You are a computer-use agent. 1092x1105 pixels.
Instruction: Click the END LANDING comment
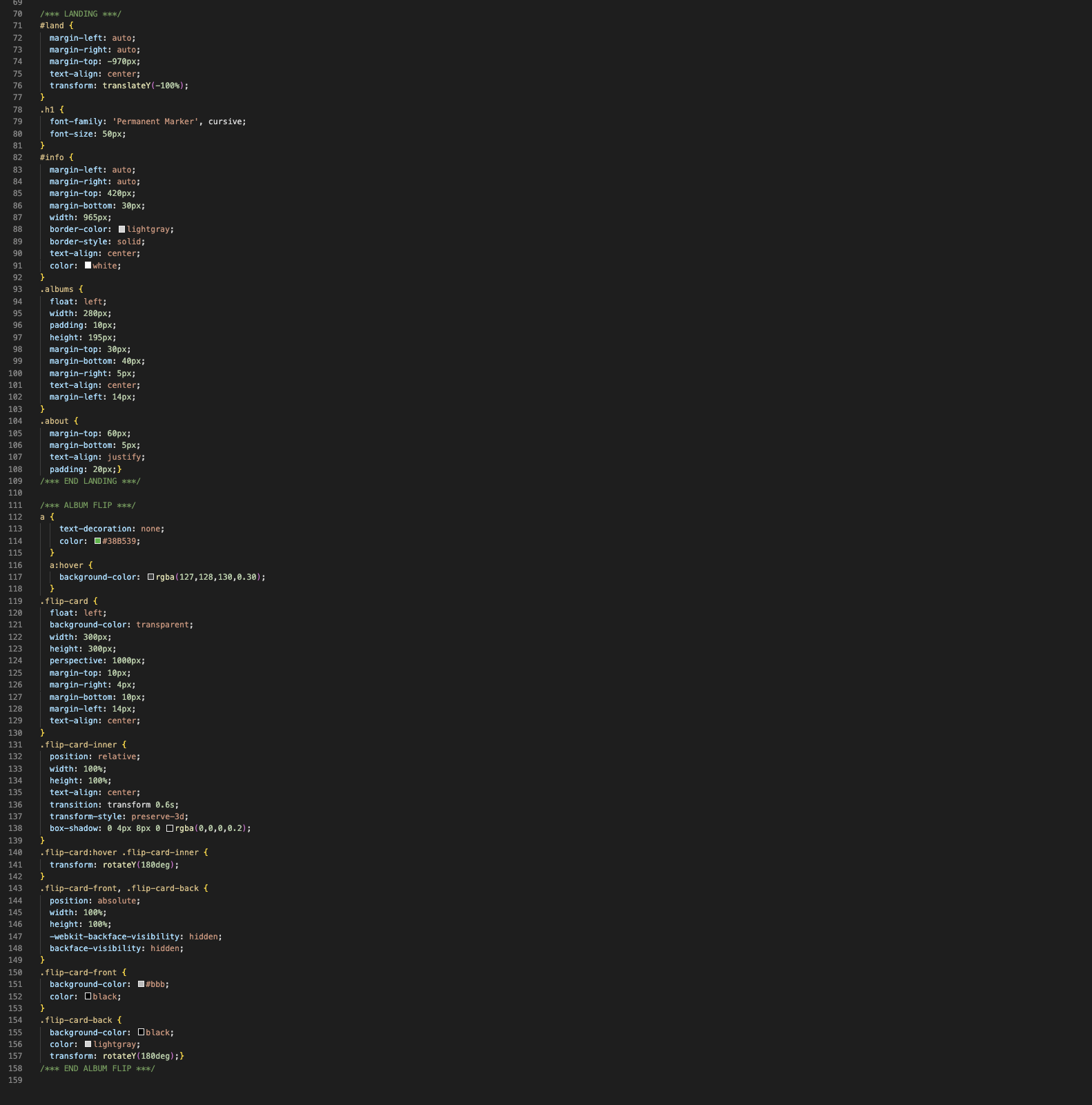point(90,481)
